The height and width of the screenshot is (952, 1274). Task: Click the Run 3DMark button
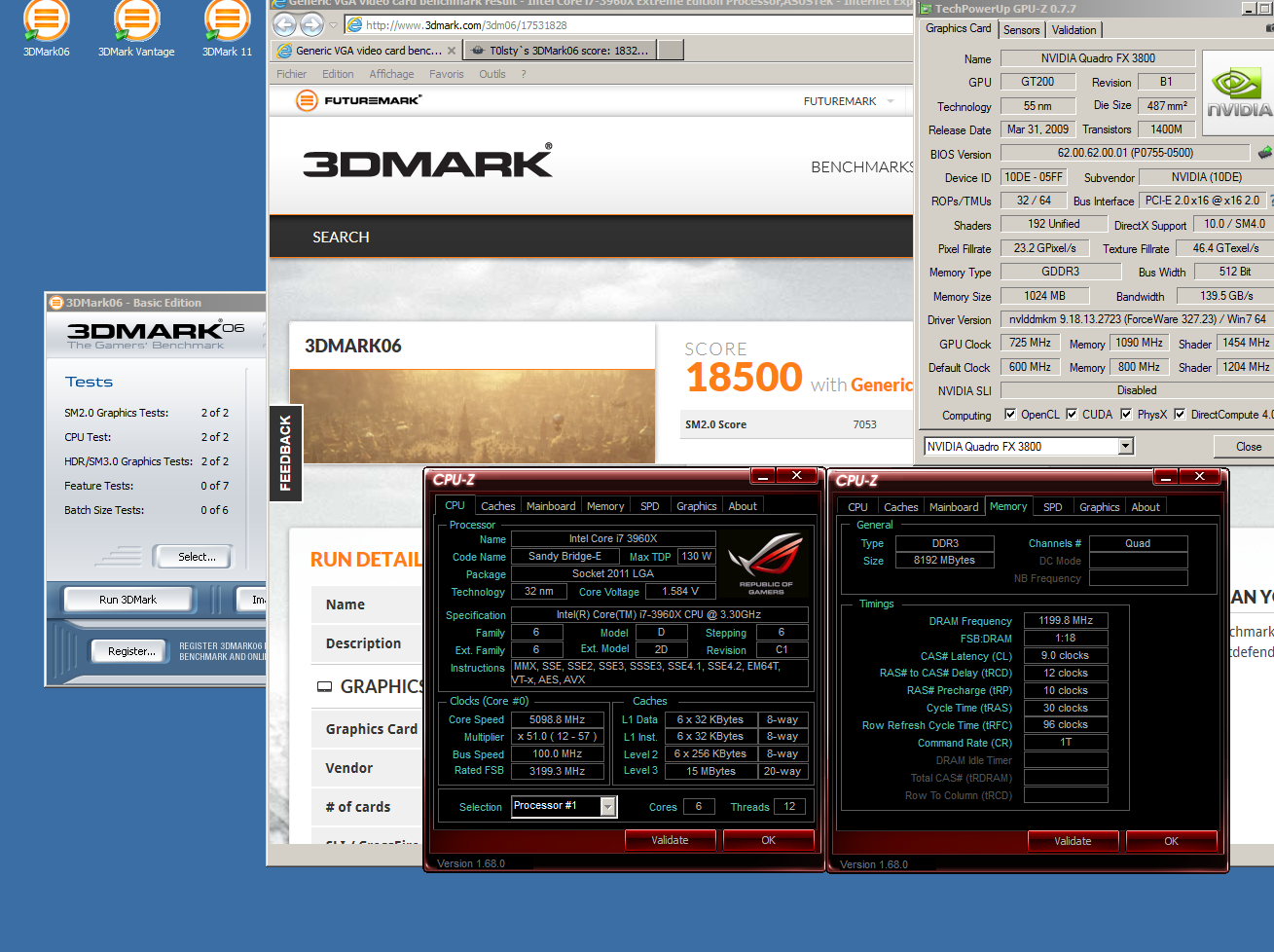(x=127, y=600)
